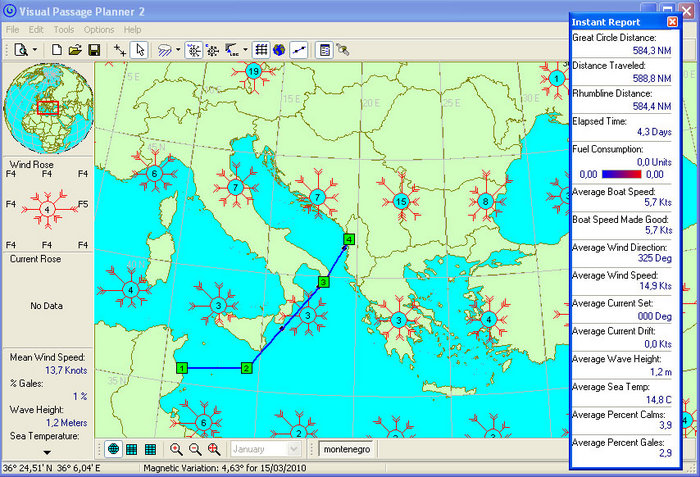Select the arrow pointer tool
Viewport: 700px width, 477px height.
(x=140, y=49)
